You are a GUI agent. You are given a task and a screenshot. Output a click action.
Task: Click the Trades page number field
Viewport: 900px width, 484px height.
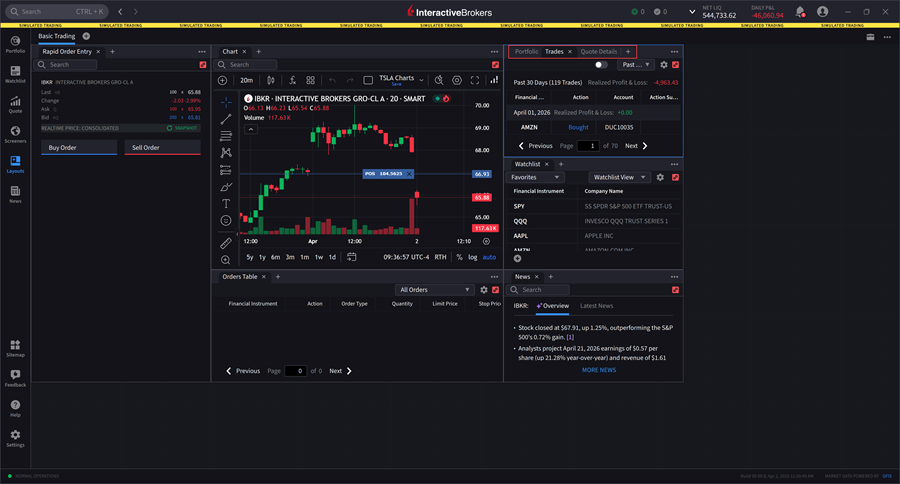point(588,146)
